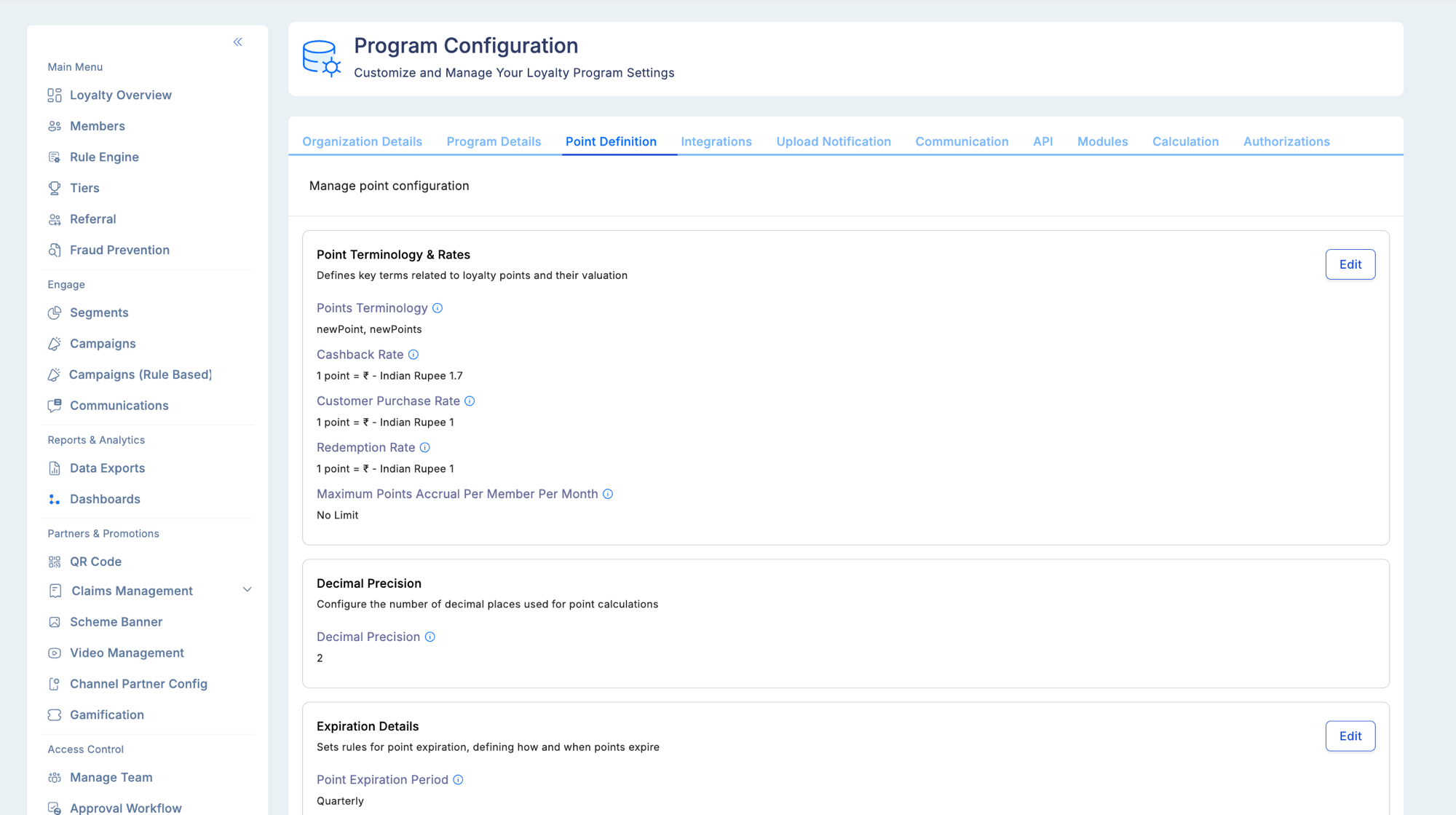
Task: Open the Authorizations tab
Action: pos(1286,141)
